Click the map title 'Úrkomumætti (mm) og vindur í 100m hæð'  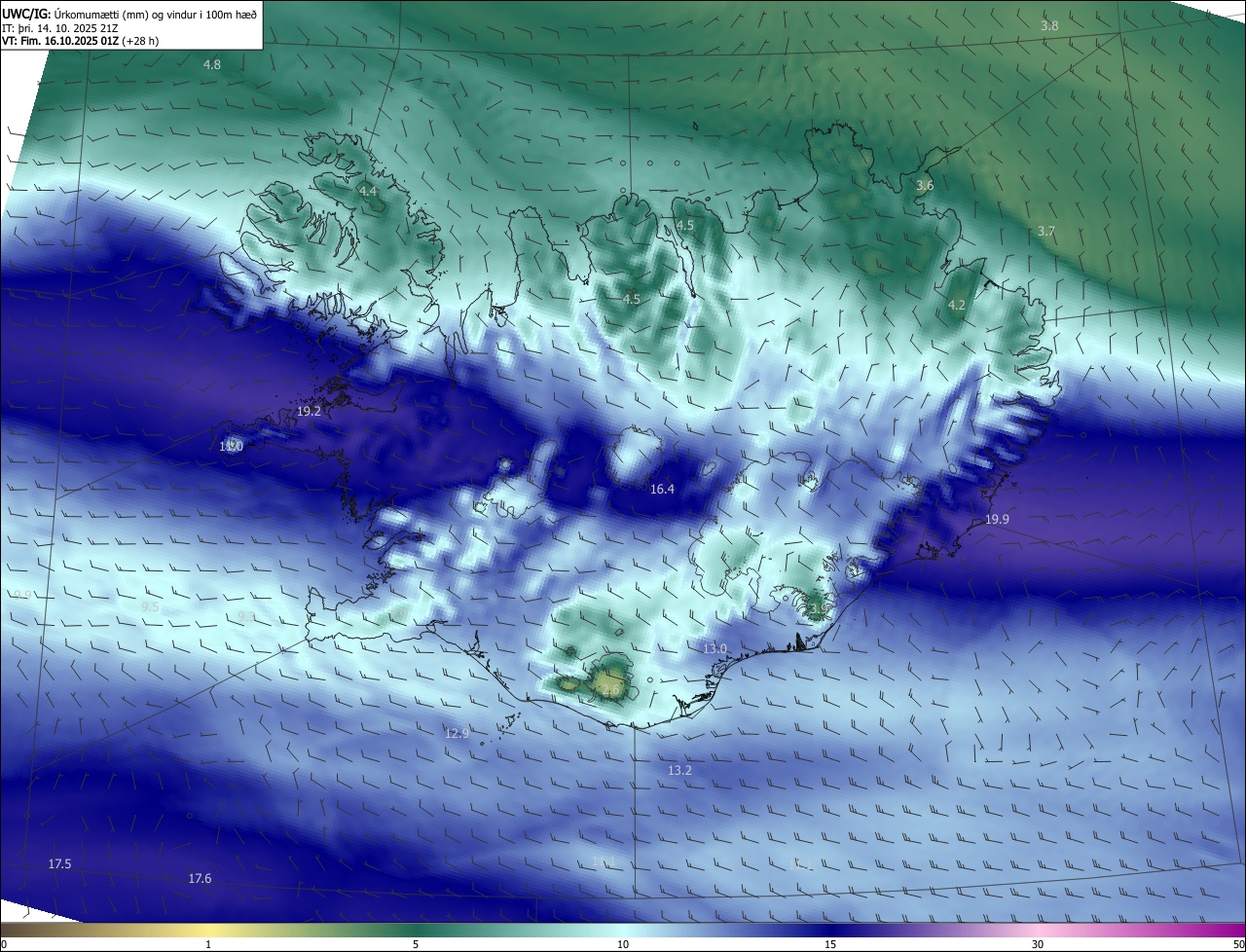pos(156,14)
